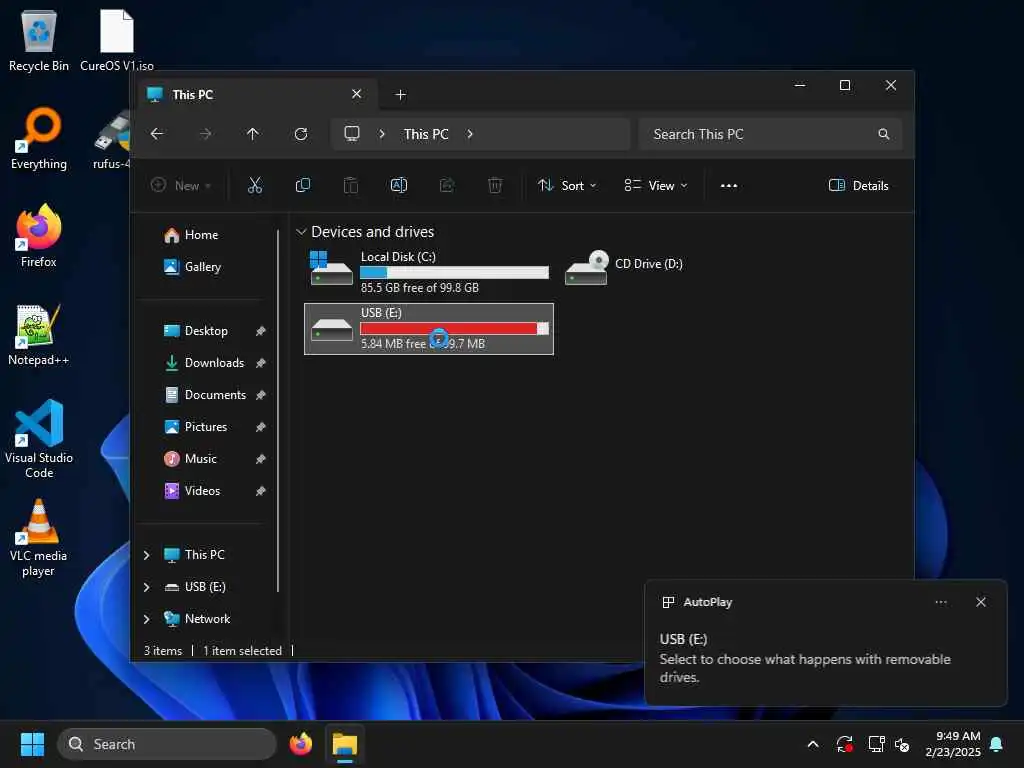
Task: Expand Network in the navigation tree
Action: pos(146,619)
